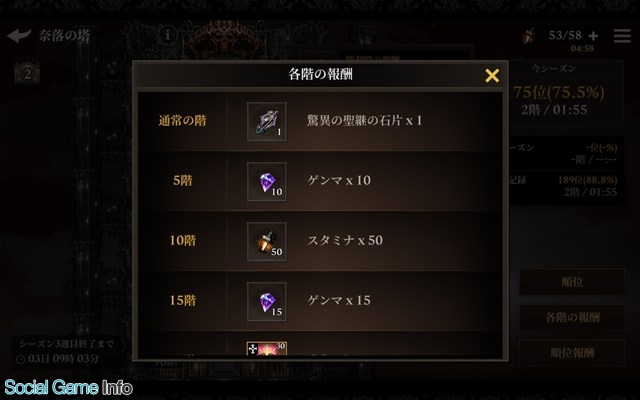This screenshot has width=640, height=400.
Task: Tap the 15階 ゲンマ x15 gem icon
Action: (267, 302)
